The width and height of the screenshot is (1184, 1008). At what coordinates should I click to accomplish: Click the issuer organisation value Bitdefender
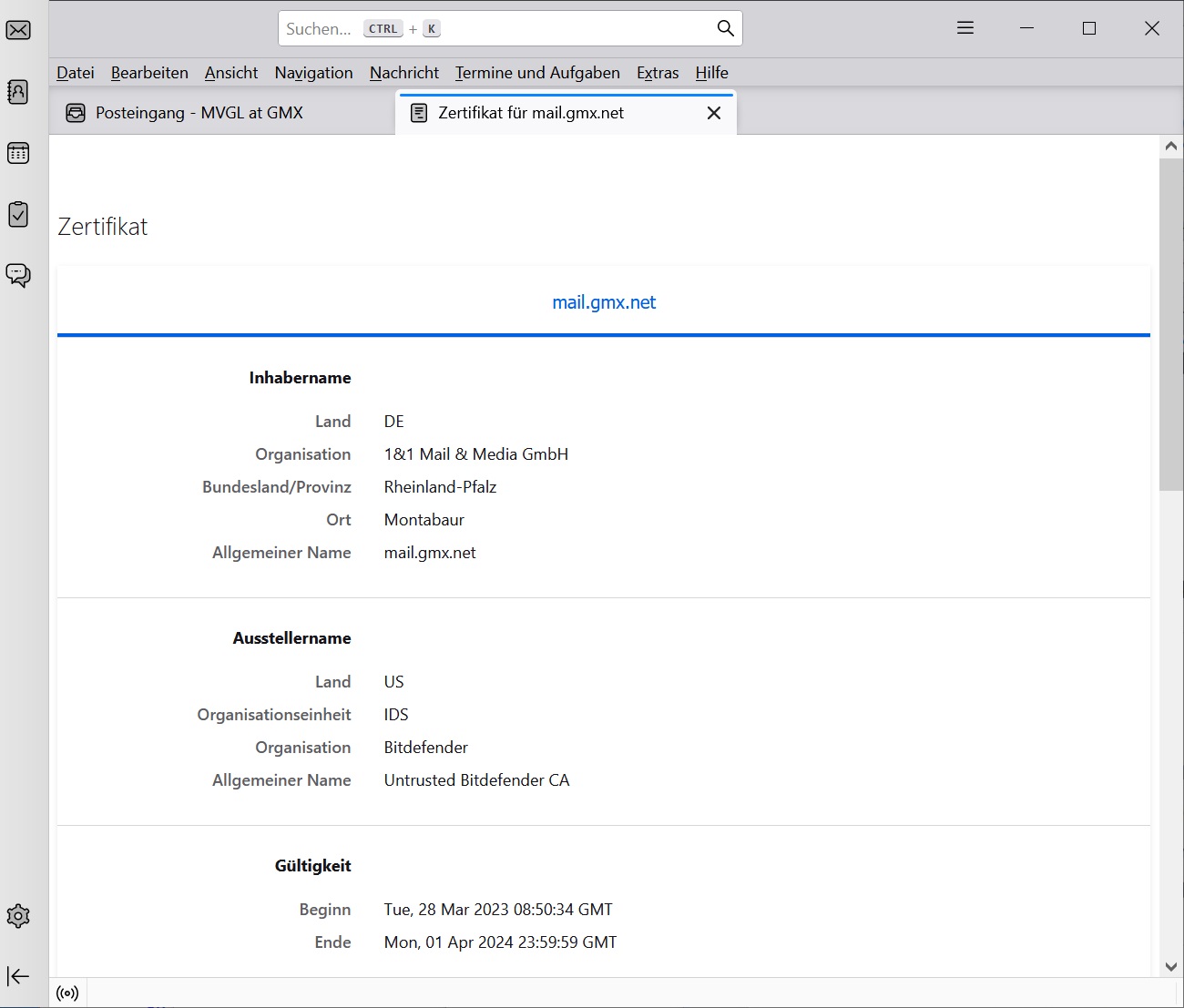tap(425, 748)
